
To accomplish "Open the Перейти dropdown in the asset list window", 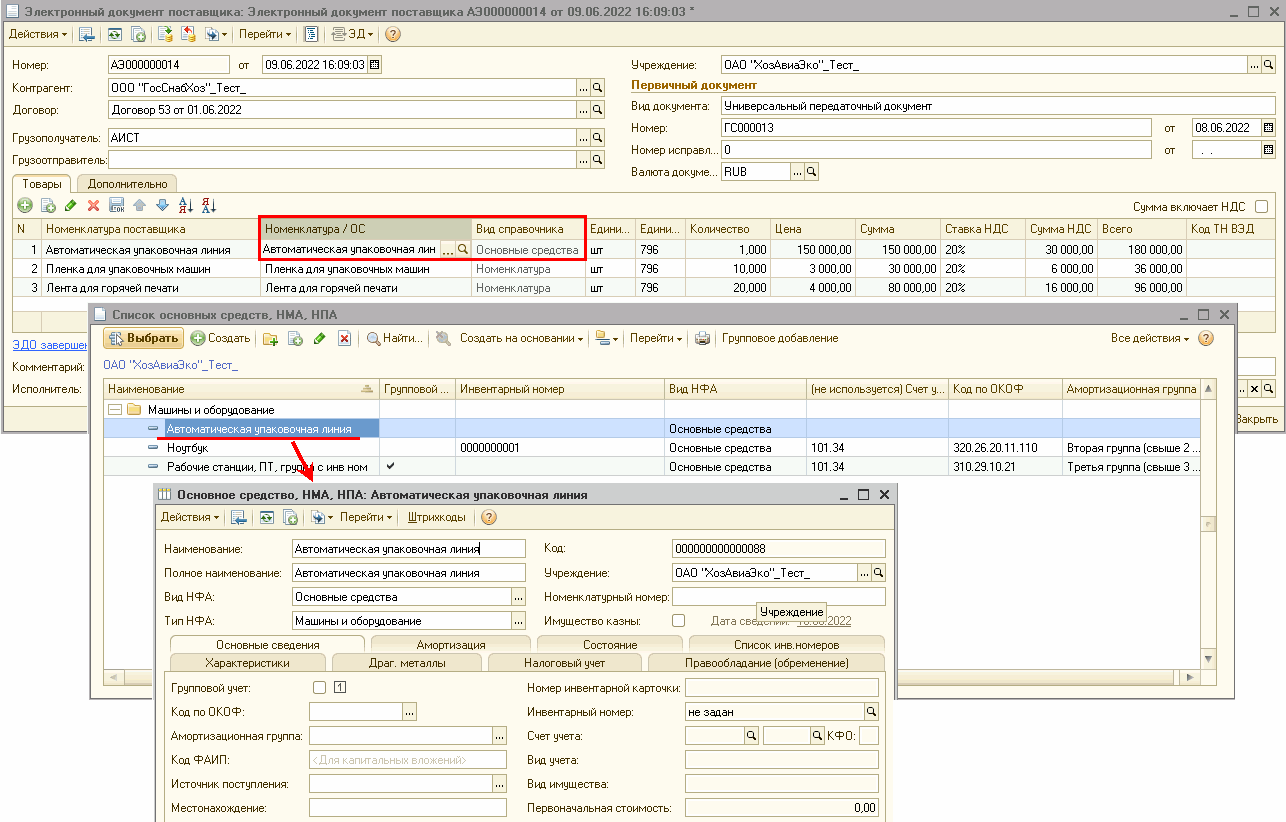I will tap(656, 339).
